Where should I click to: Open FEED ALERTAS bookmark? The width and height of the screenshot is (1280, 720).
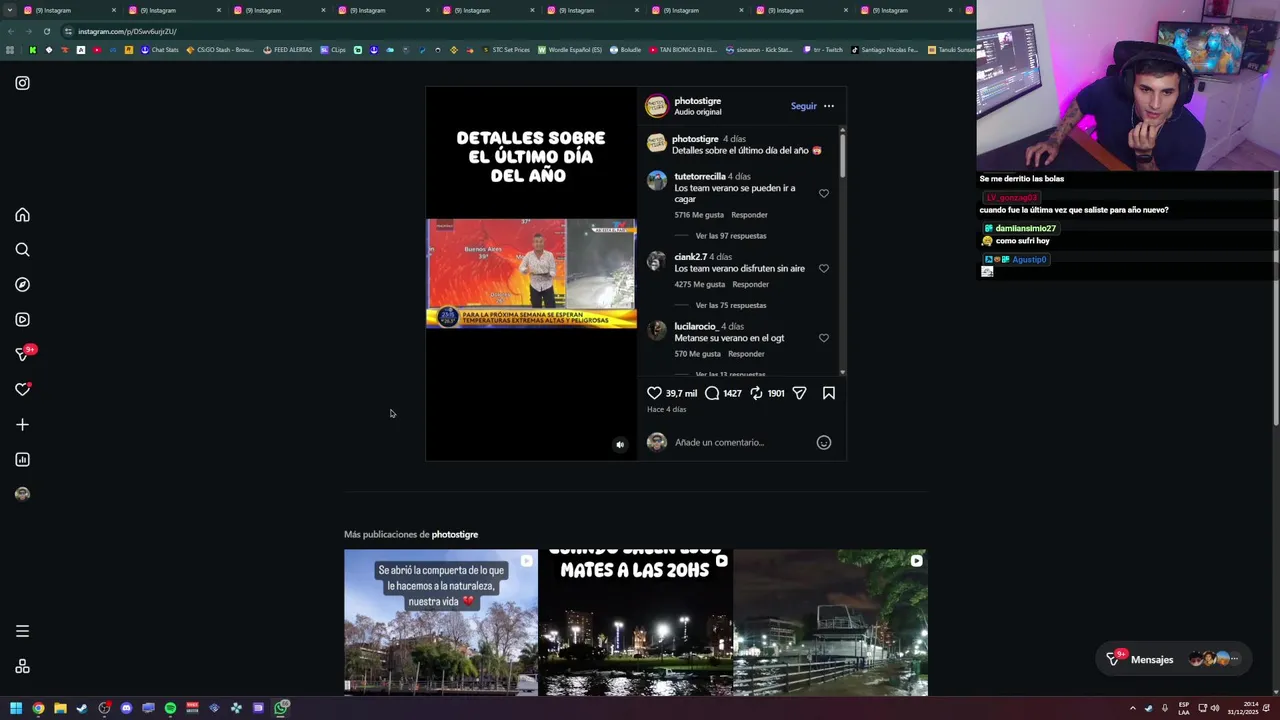click(x=288, y=49)
